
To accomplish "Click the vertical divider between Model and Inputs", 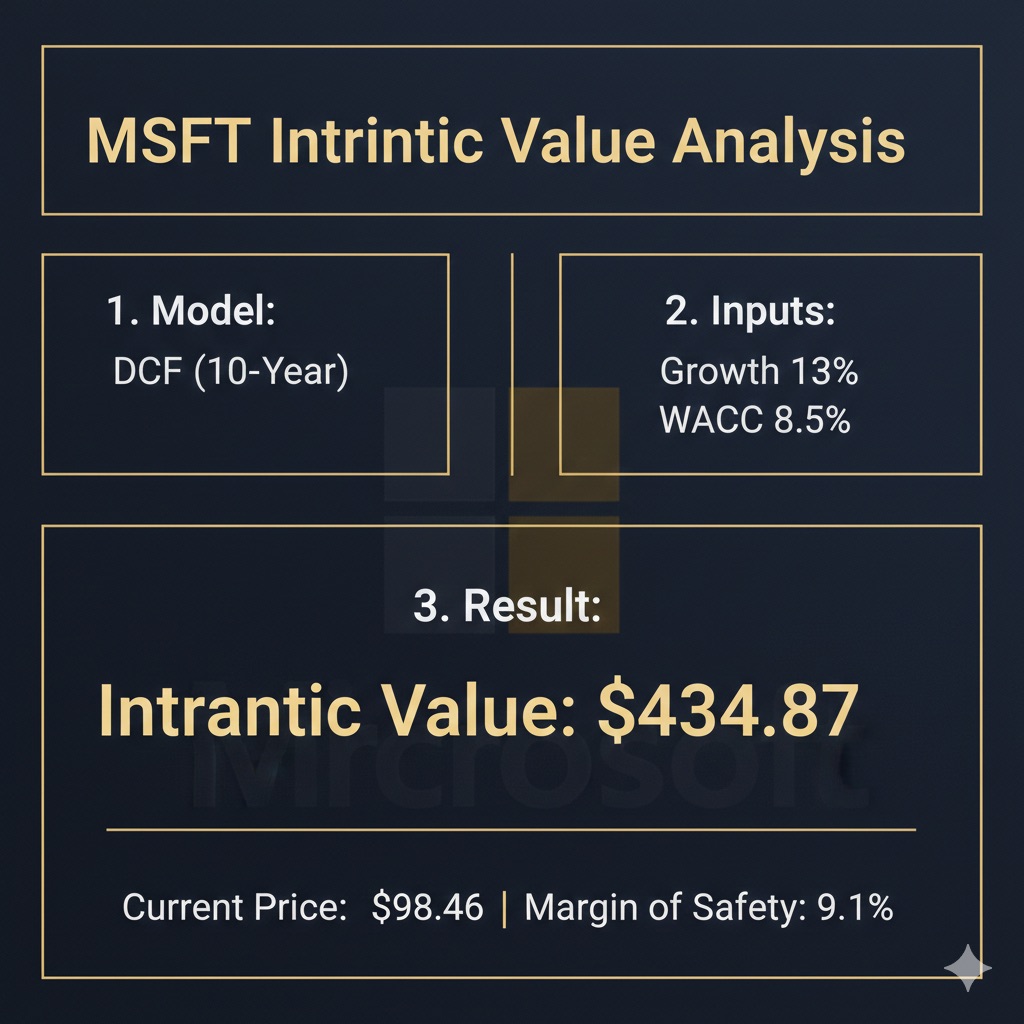I will [x=511, y=364].
